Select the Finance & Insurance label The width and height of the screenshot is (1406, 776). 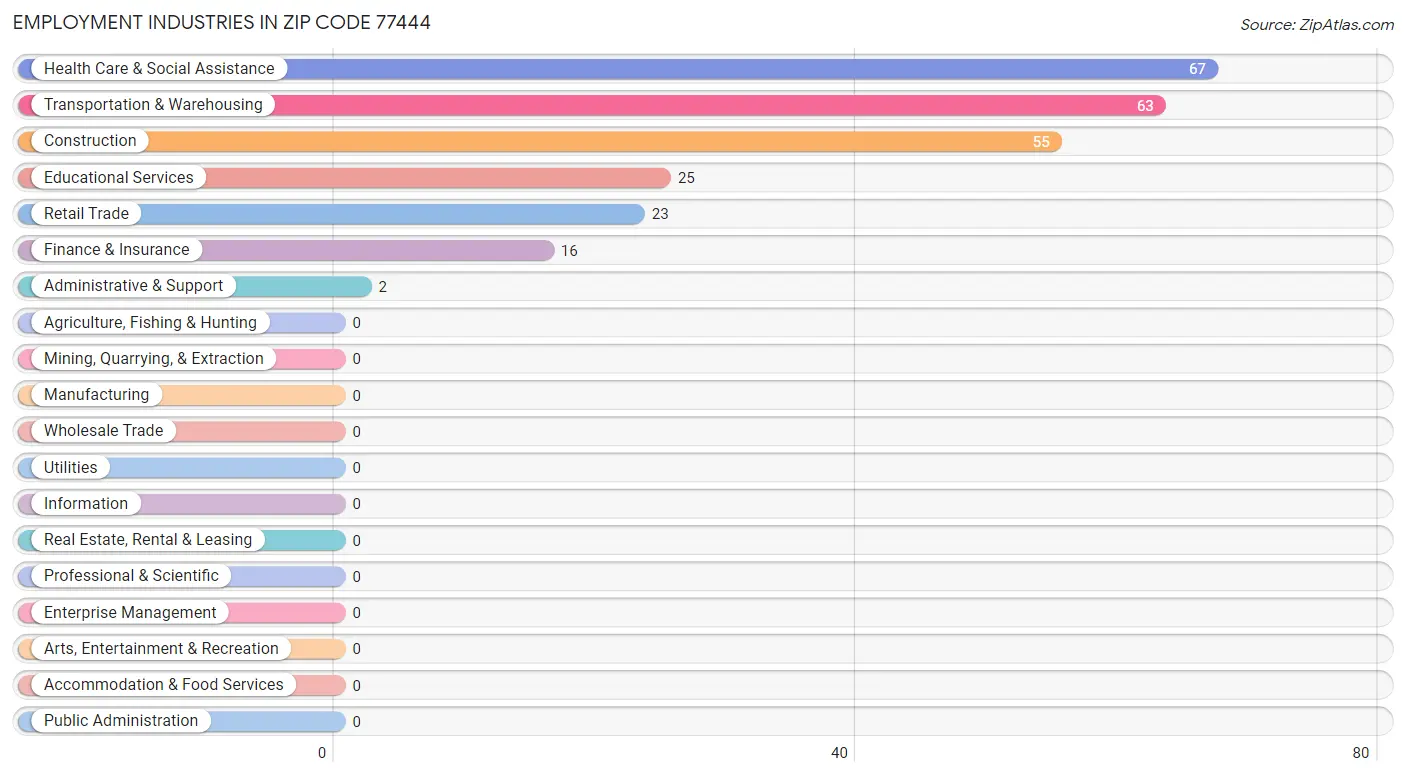116,249
